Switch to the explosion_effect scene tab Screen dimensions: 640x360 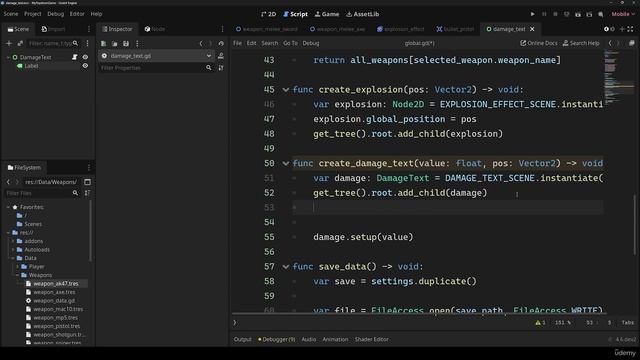click(400, 29)
